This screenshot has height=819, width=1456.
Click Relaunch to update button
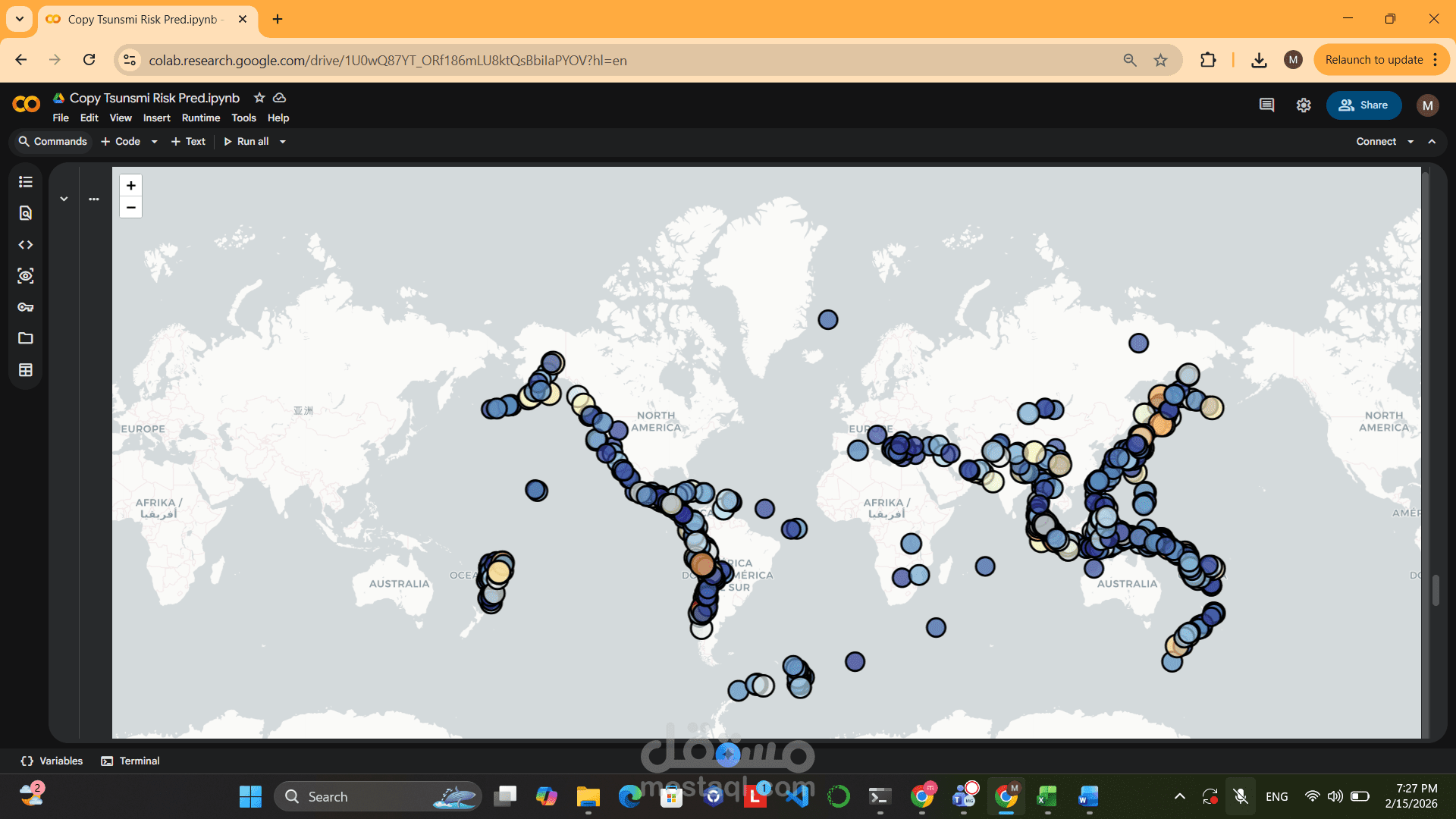coord(1373,60)
